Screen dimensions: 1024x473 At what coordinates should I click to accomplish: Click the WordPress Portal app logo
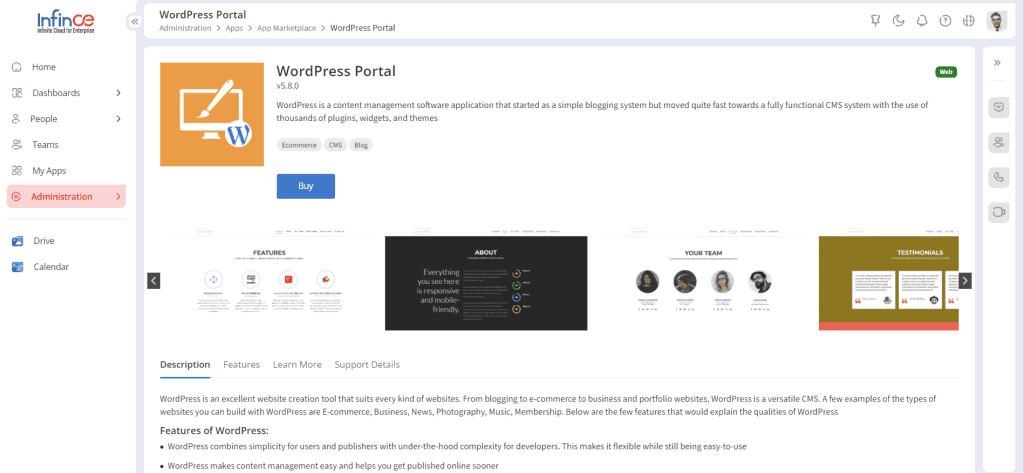click(212, 114)
